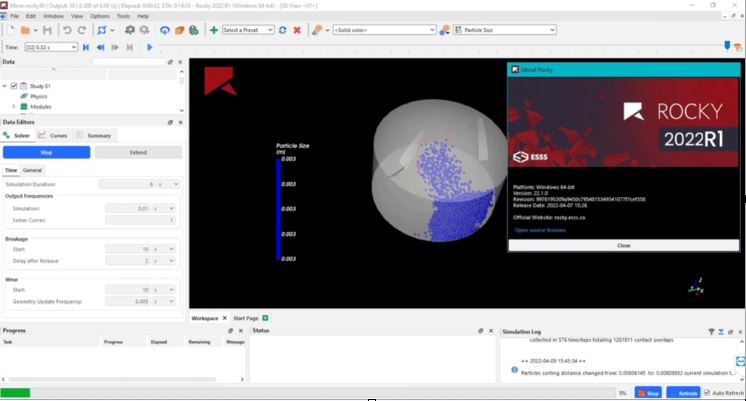This screenshot has height=401, width=746.
Task: Click the green plus add preset icon
Action: 214,30
